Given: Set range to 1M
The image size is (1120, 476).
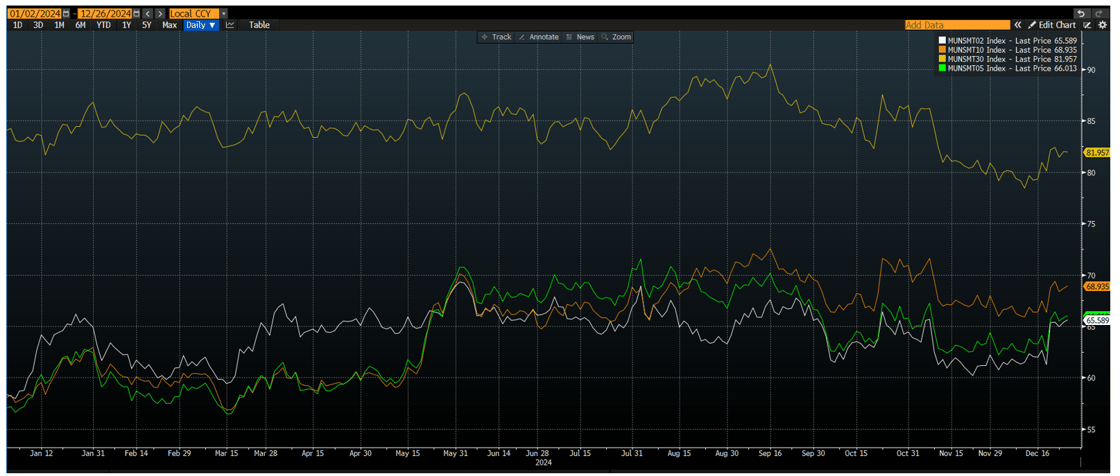Looking at the screenshot, I should (59, 25).
